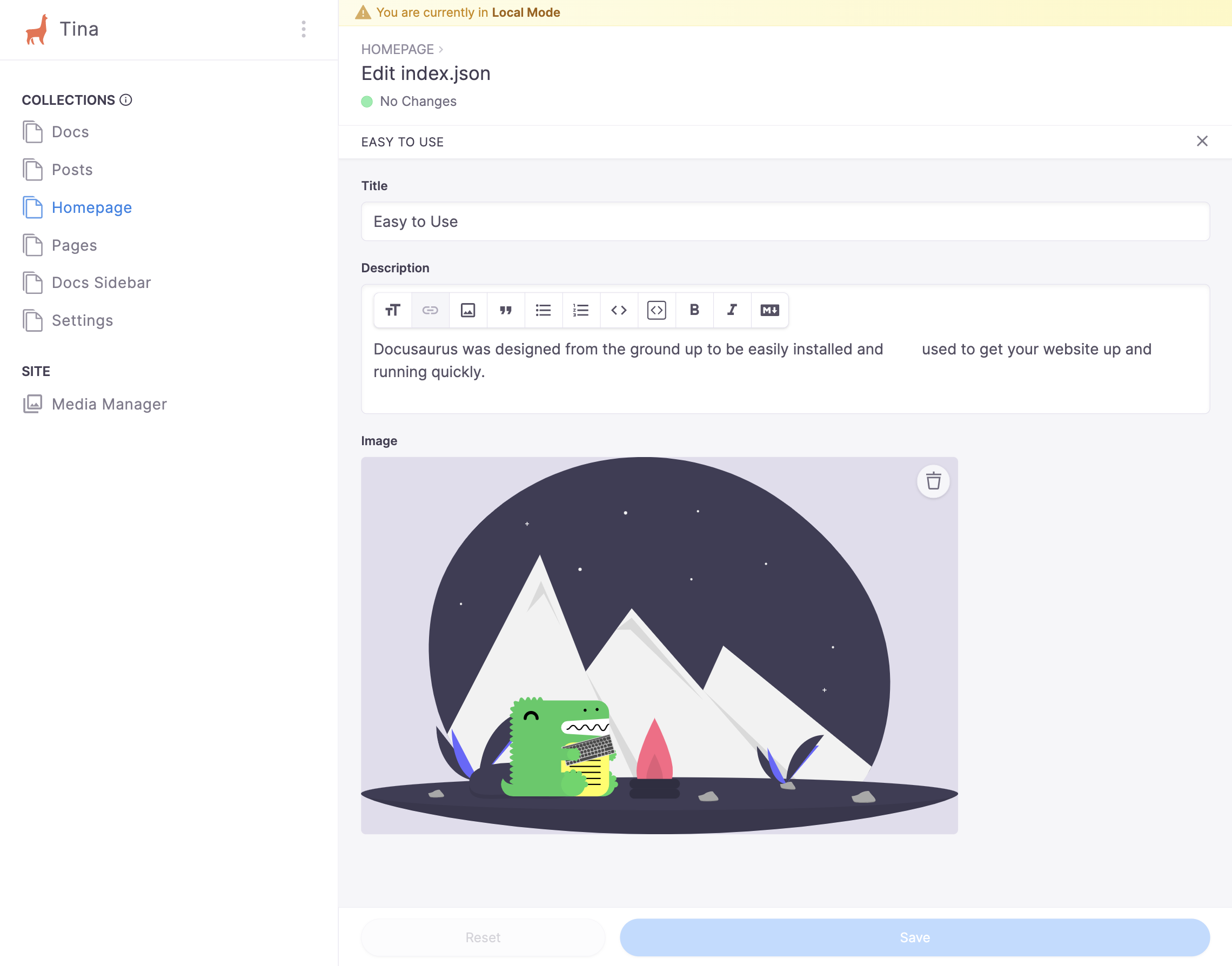The width and height of the screenshot is (1232, 966).
Task: Delete the current featured image
Action: tap(932, 481)
